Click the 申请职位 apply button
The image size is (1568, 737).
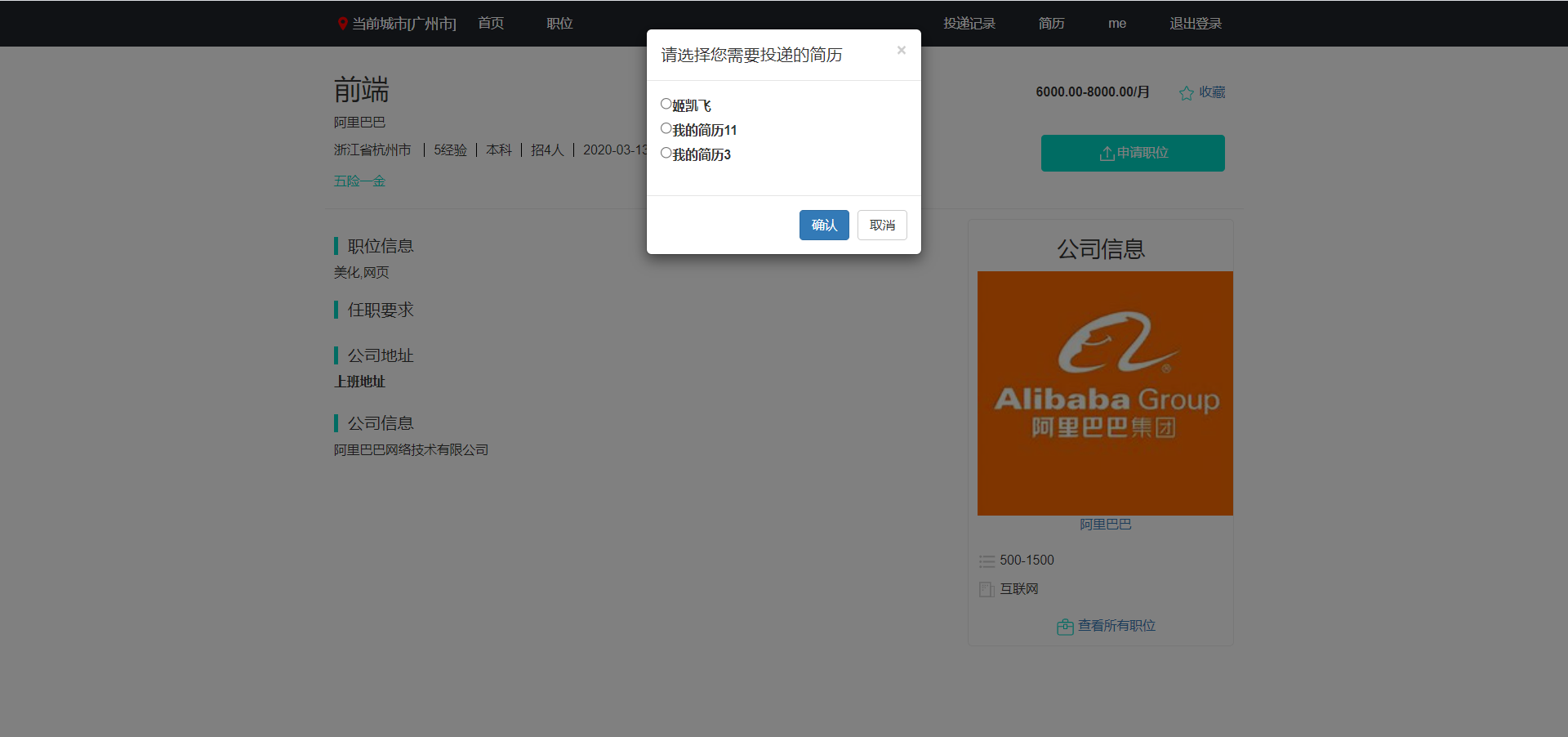(x=1133, y=153)
